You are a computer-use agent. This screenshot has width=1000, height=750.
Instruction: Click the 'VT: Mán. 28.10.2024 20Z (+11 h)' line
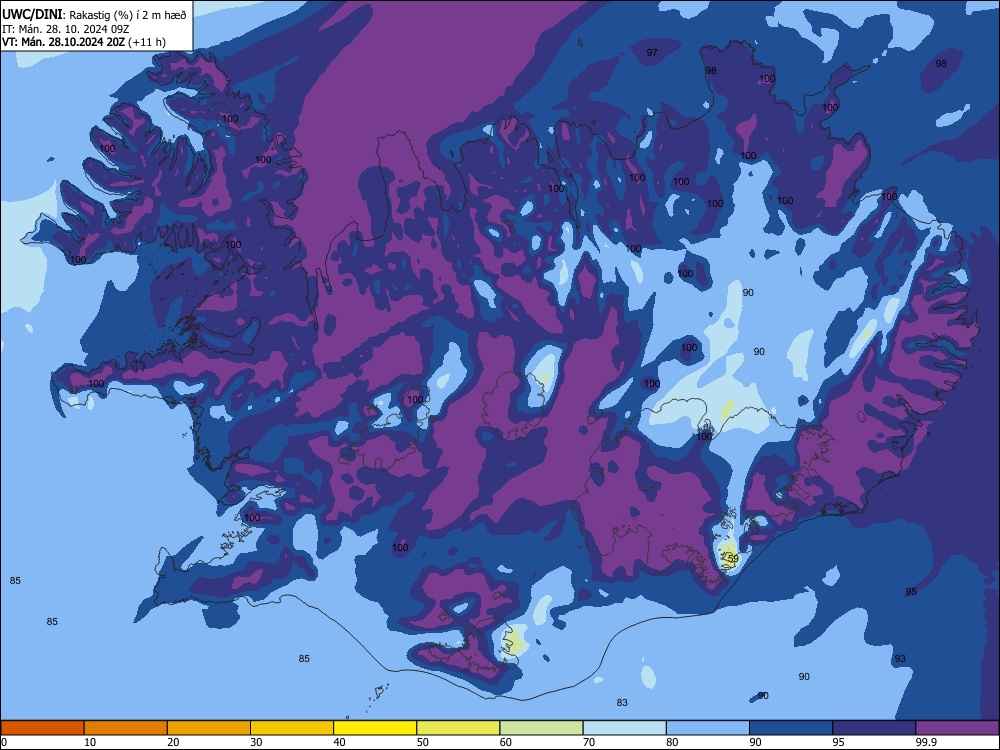(84, 42)
